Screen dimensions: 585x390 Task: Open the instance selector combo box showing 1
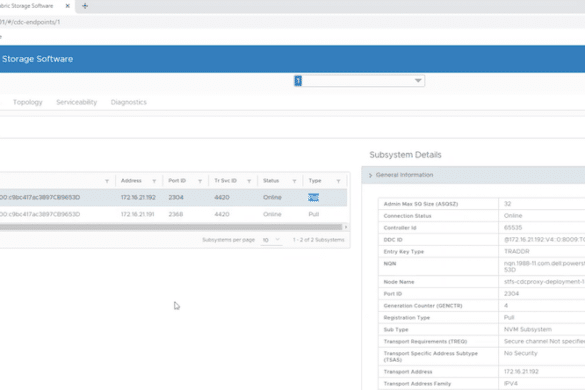click(x=359, y=81)
